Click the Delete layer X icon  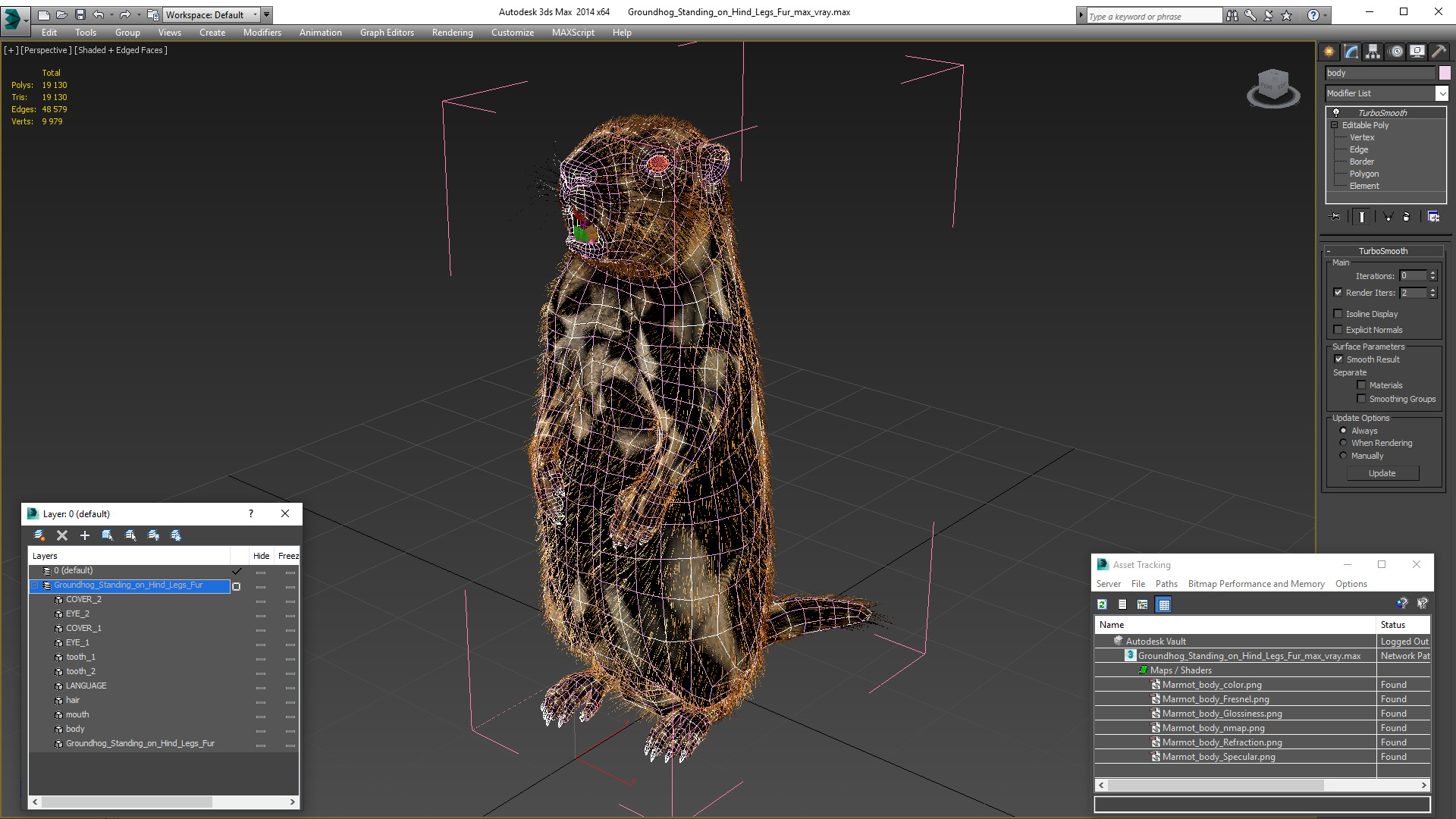pos(62,535)
